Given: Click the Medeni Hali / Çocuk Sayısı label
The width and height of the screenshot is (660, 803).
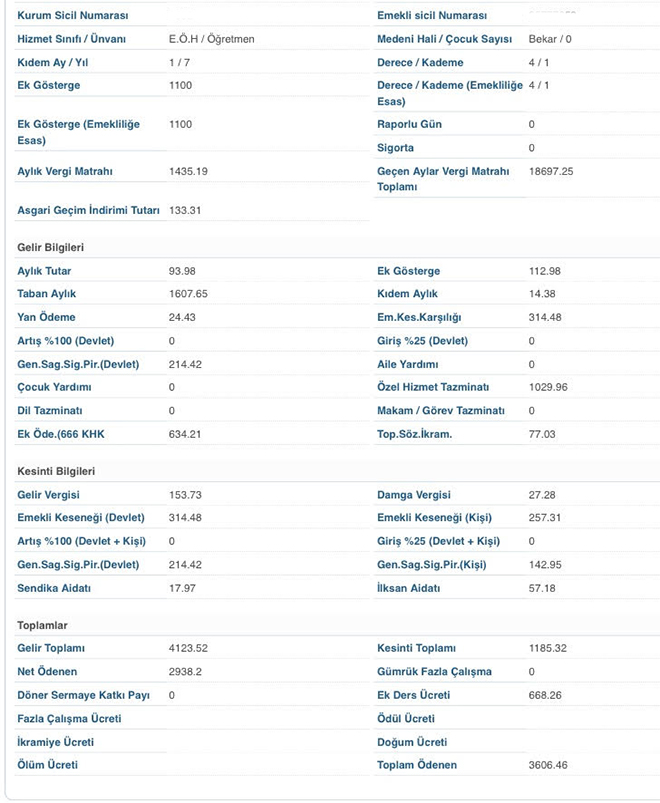Looking at the screenshot, I should pyautogui.click(x=444, y=39).
